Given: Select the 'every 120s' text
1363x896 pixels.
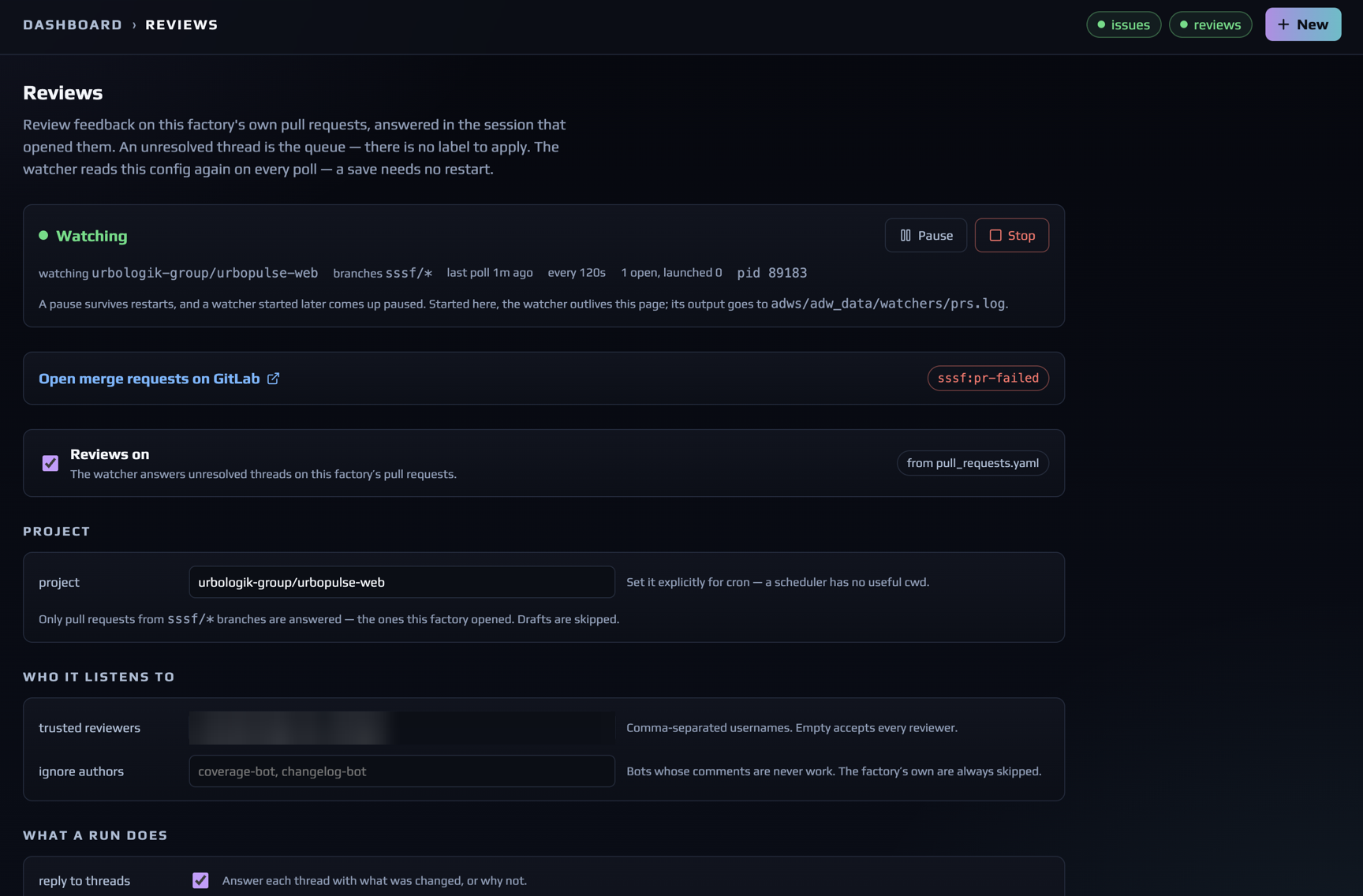Looking at the screenshot, I should click(x=577, y=273).
